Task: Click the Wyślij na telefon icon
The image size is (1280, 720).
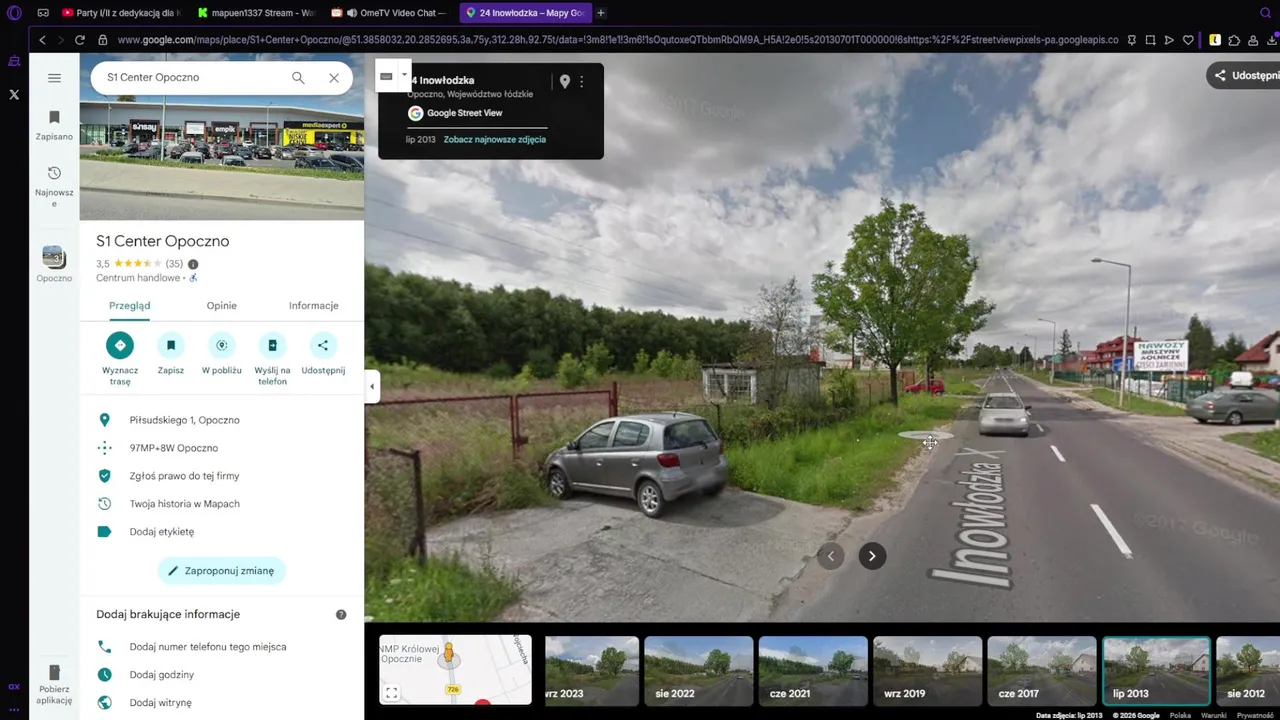Action: point(272,345)
